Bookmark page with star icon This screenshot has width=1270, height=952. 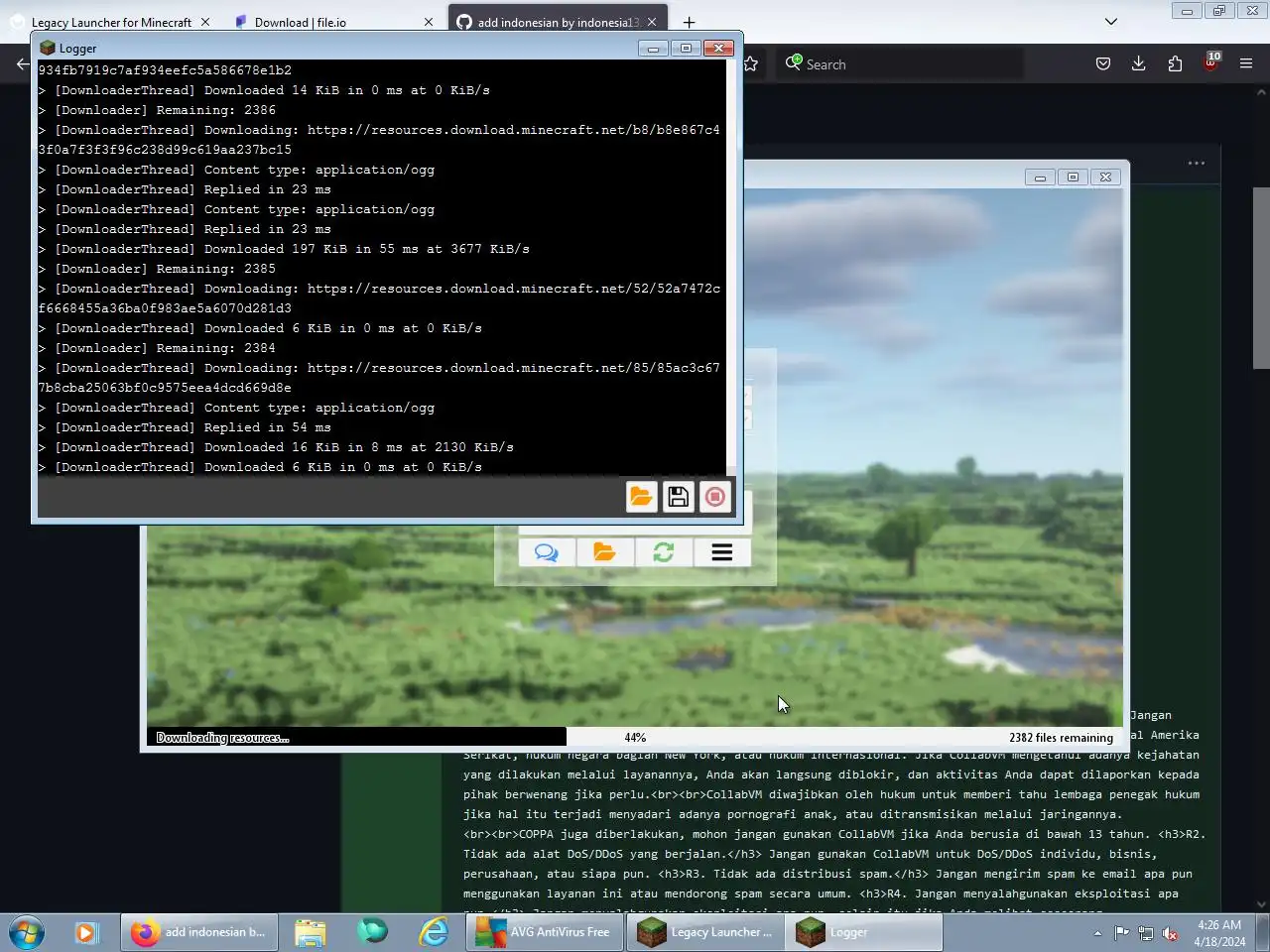pyautogui.click(x=751, y=63)
